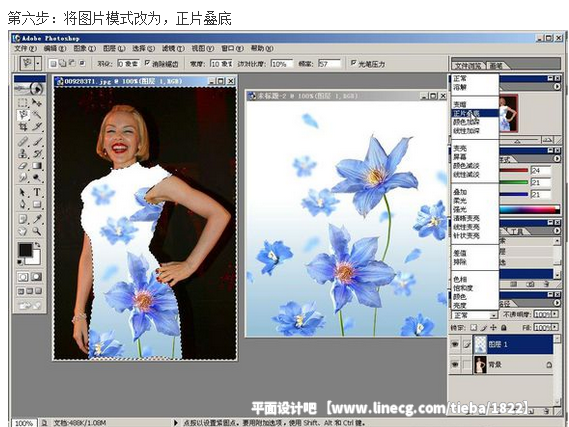Select the Magic Wand tool

point(37,115)
